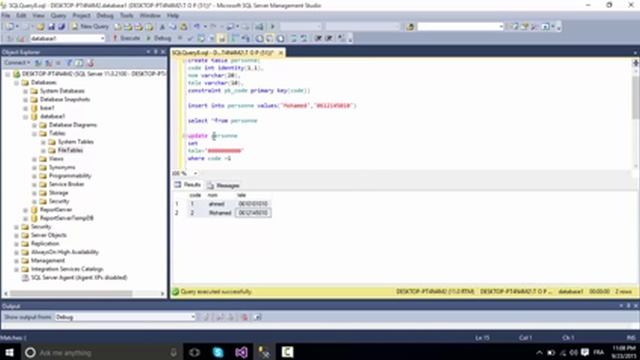The width and height of the screenshot is (640, 360).
Task: Click the Execute query button
Action: pos(126,38)
